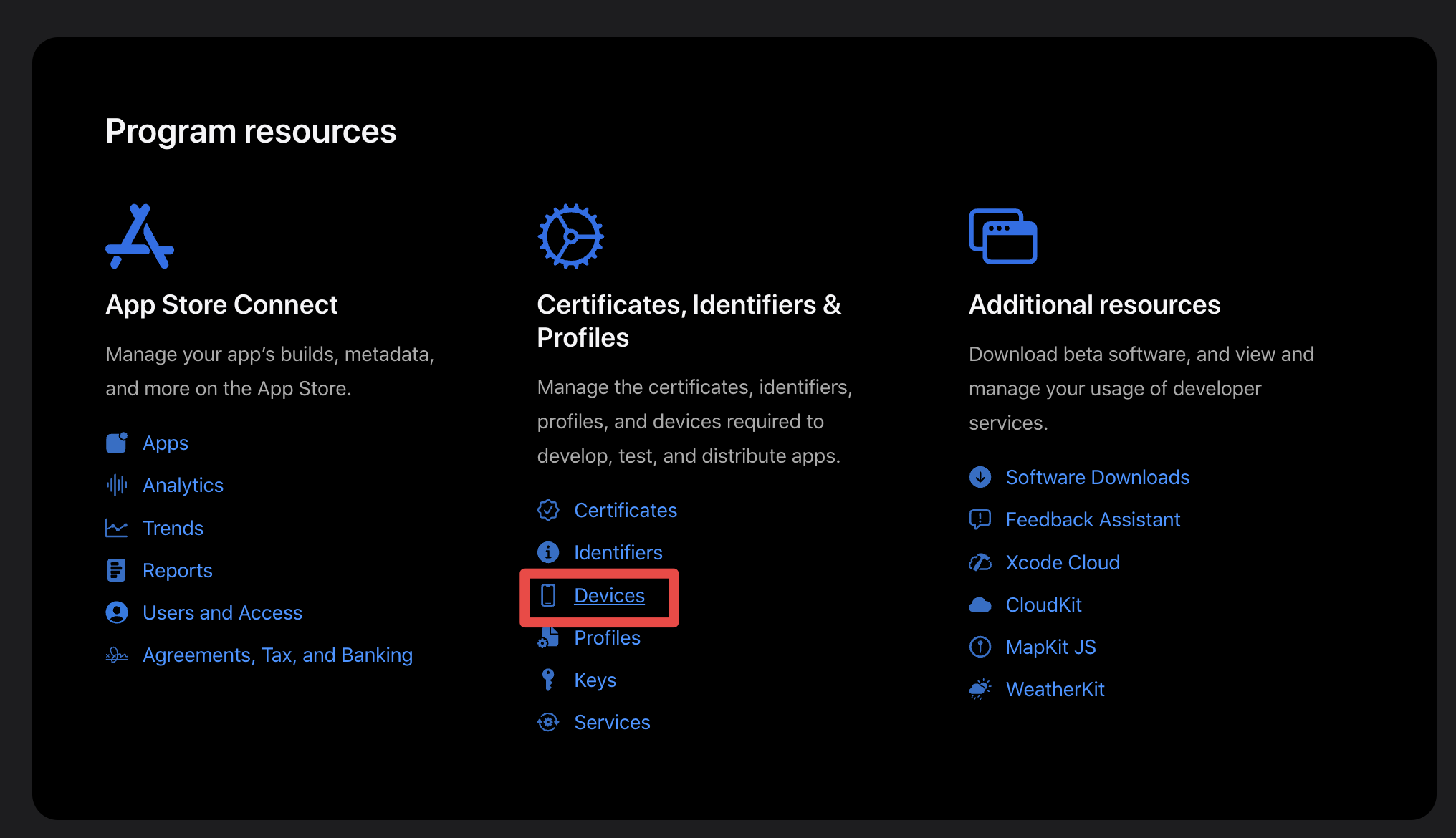Open the Certificates link
This screenshot has height=838, width=1456.
(625, 511)
